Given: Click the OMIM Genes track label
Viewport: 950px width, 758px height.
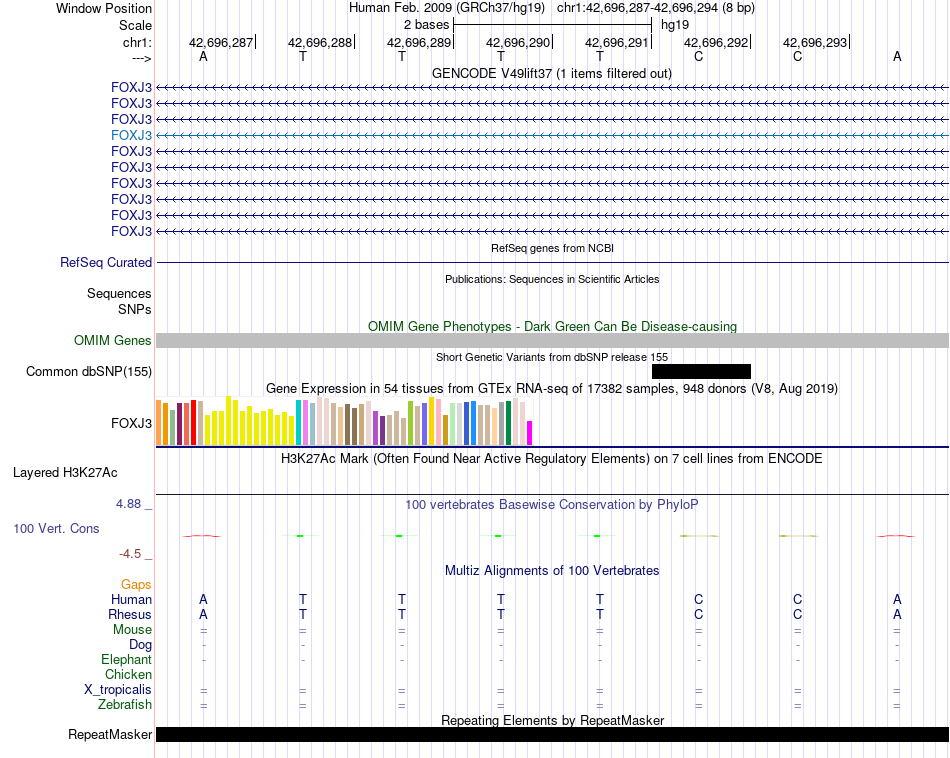Looking at the screenshot, I should [x=112, y=341].
